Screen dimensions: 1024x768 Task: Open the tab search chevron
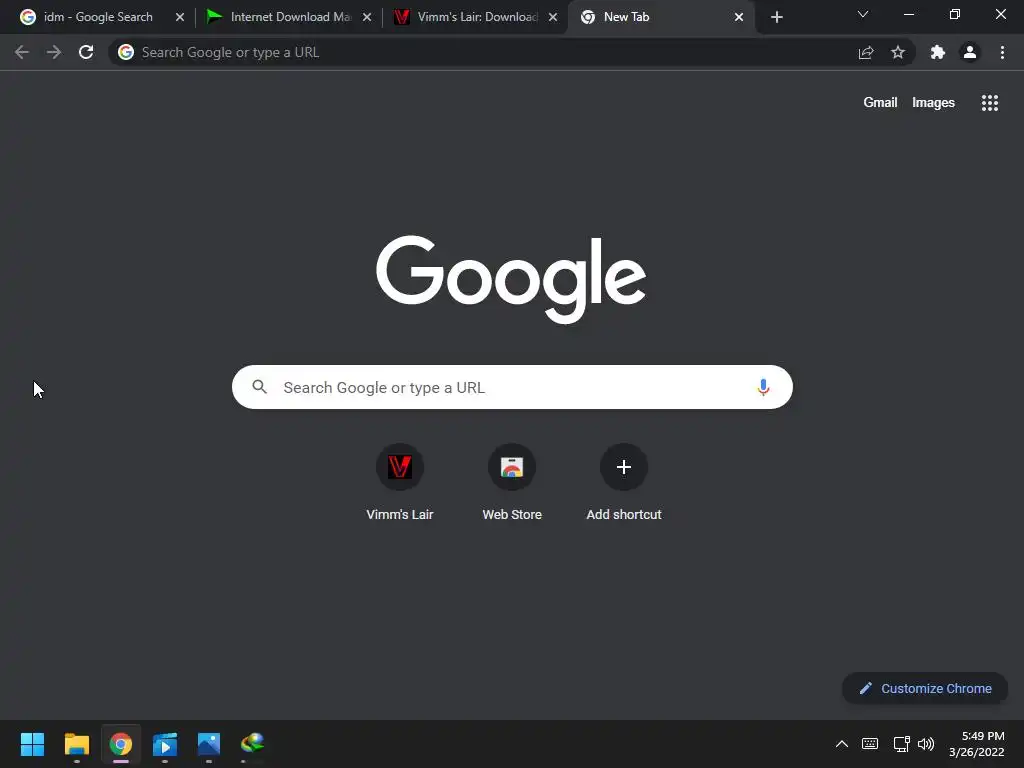tap(863, 14)
